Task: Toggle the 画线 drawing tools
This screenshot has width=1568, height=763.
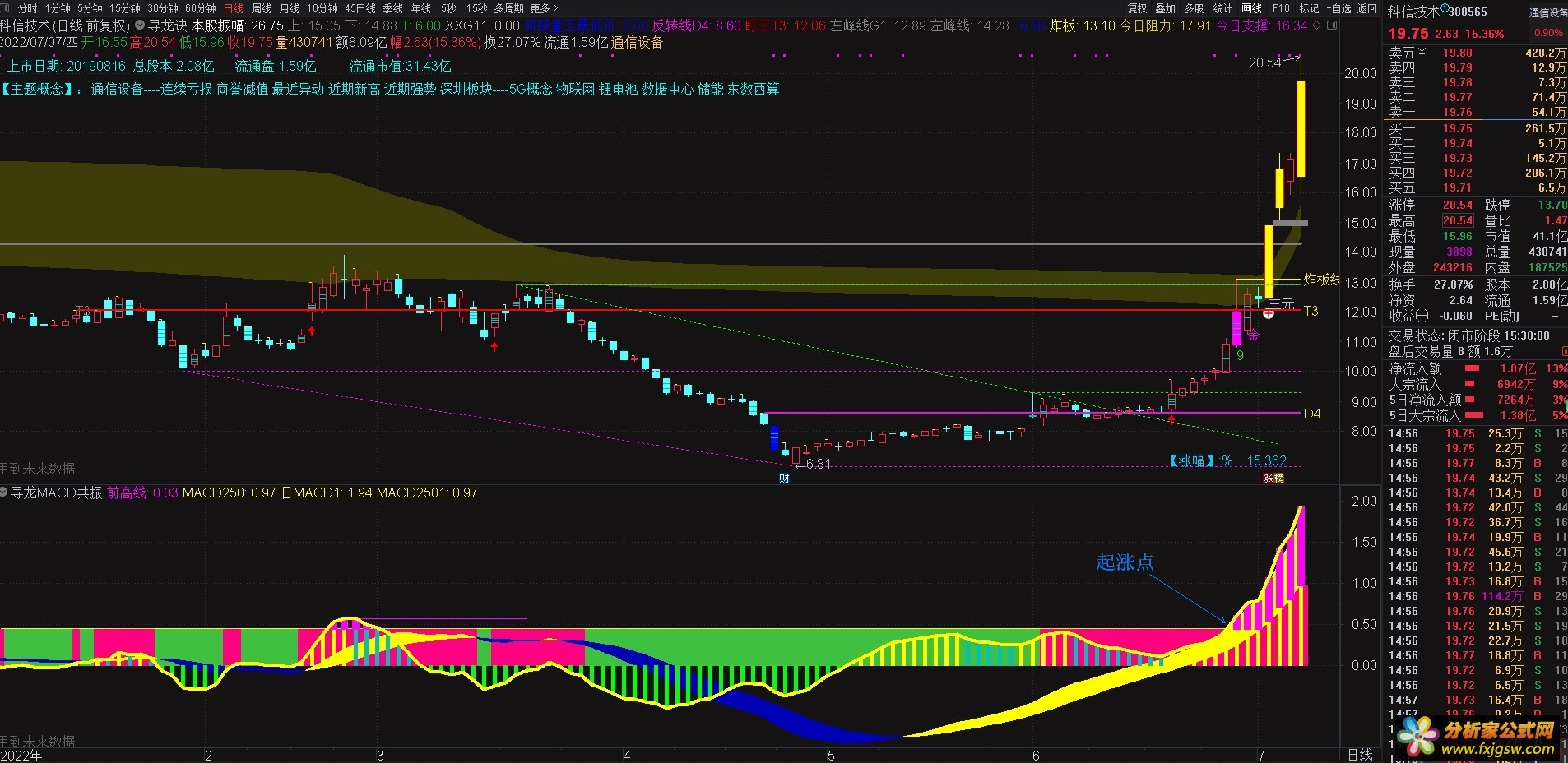Action: pos(1252,8)
